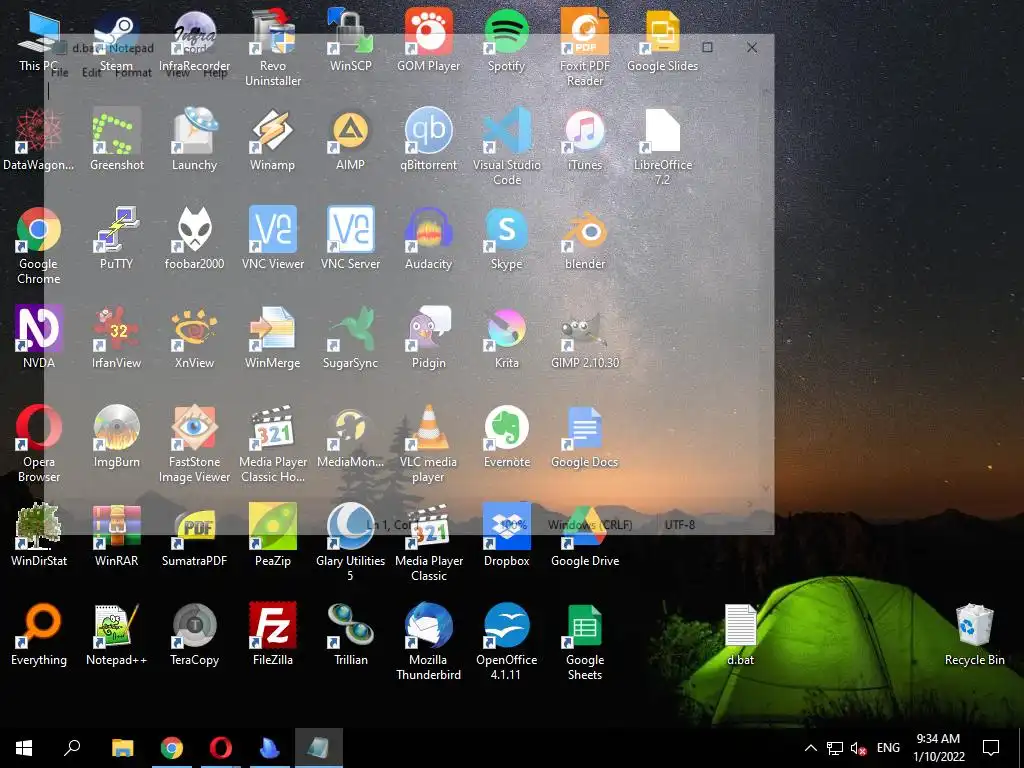Open the notification Action Center
Image resolution: width=1024 pixels, height=768 pixels.
tap(991, 748)
